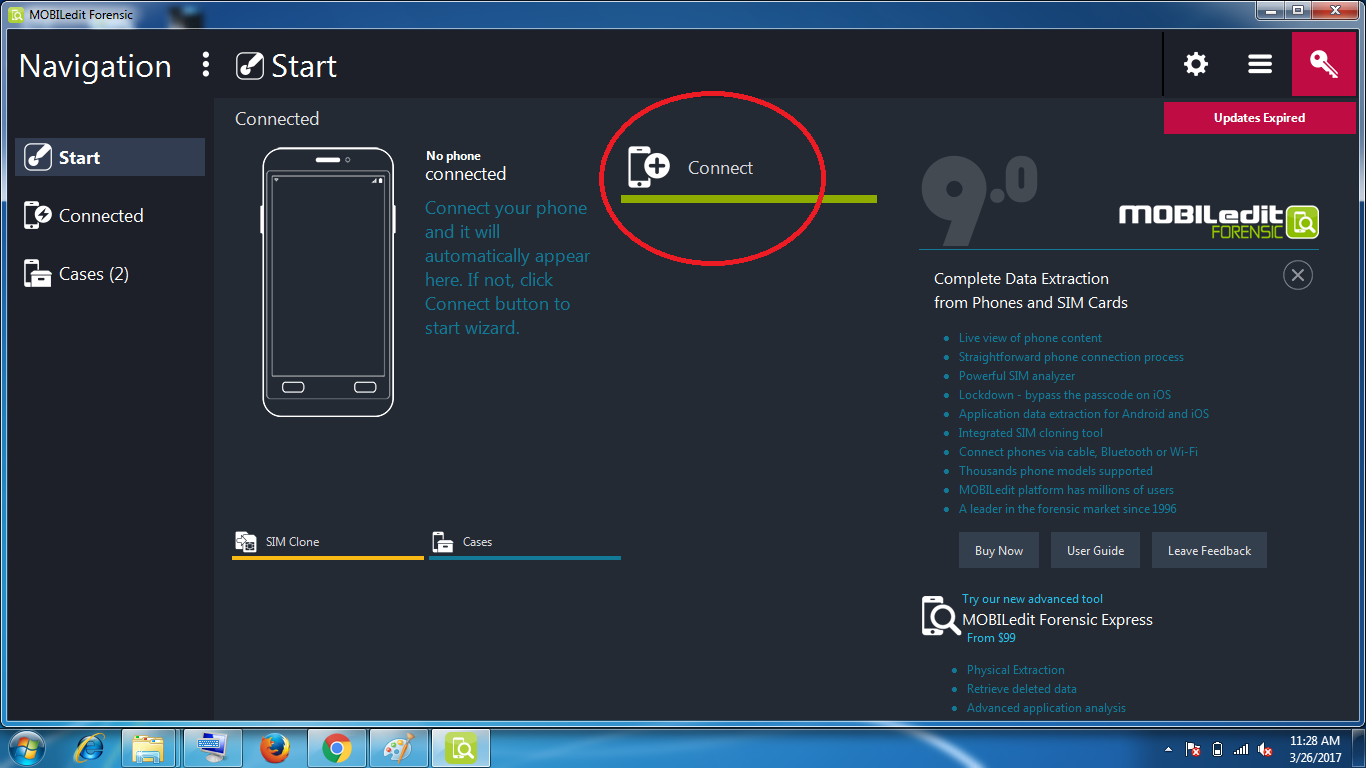Click the red key license icon
The image size is (1366, 768).
[x=1324, y=65]
